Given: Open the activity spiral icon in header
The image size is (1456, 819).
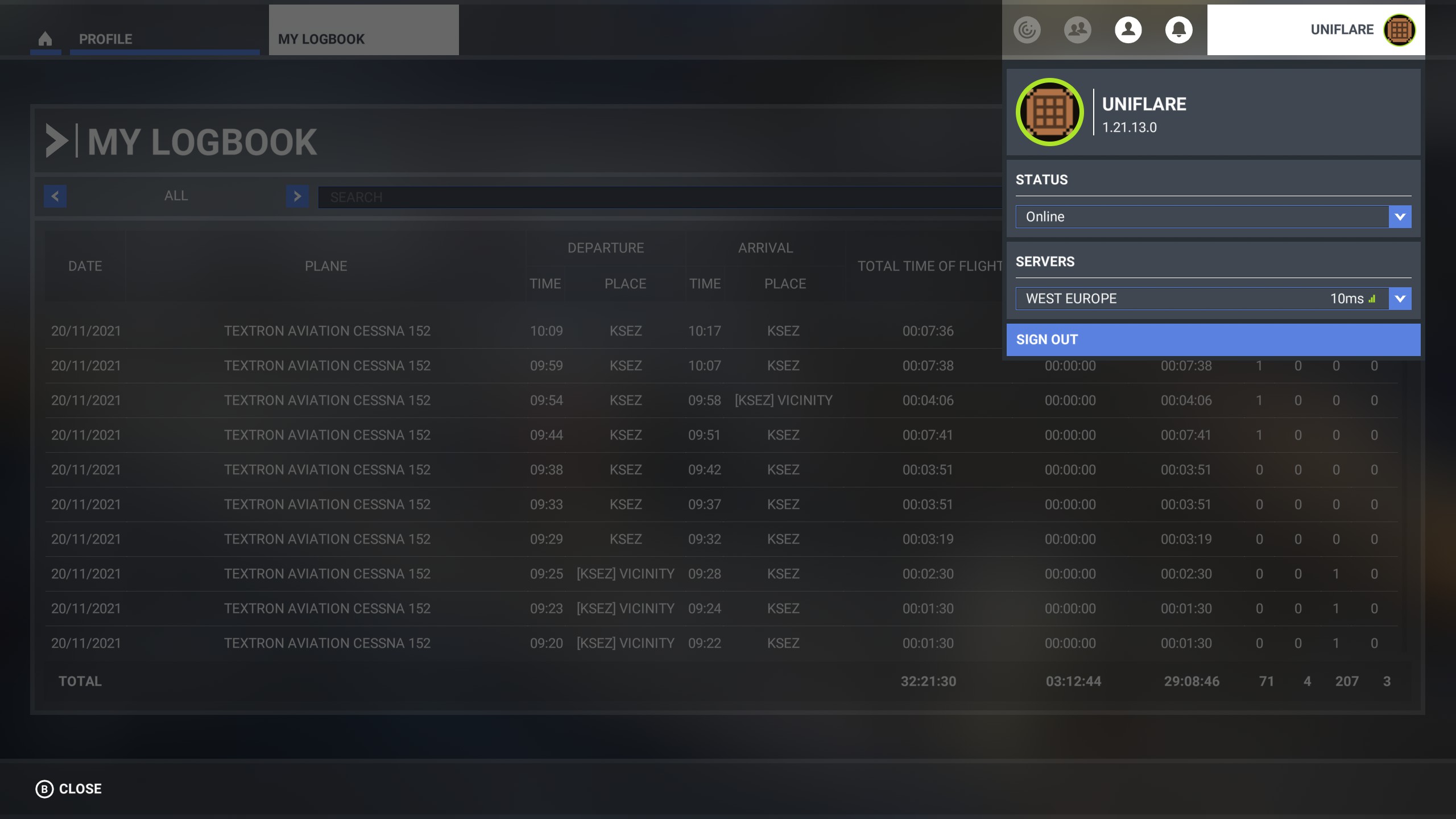Looking at the screenshot, I should click(x=1027, y=30).
